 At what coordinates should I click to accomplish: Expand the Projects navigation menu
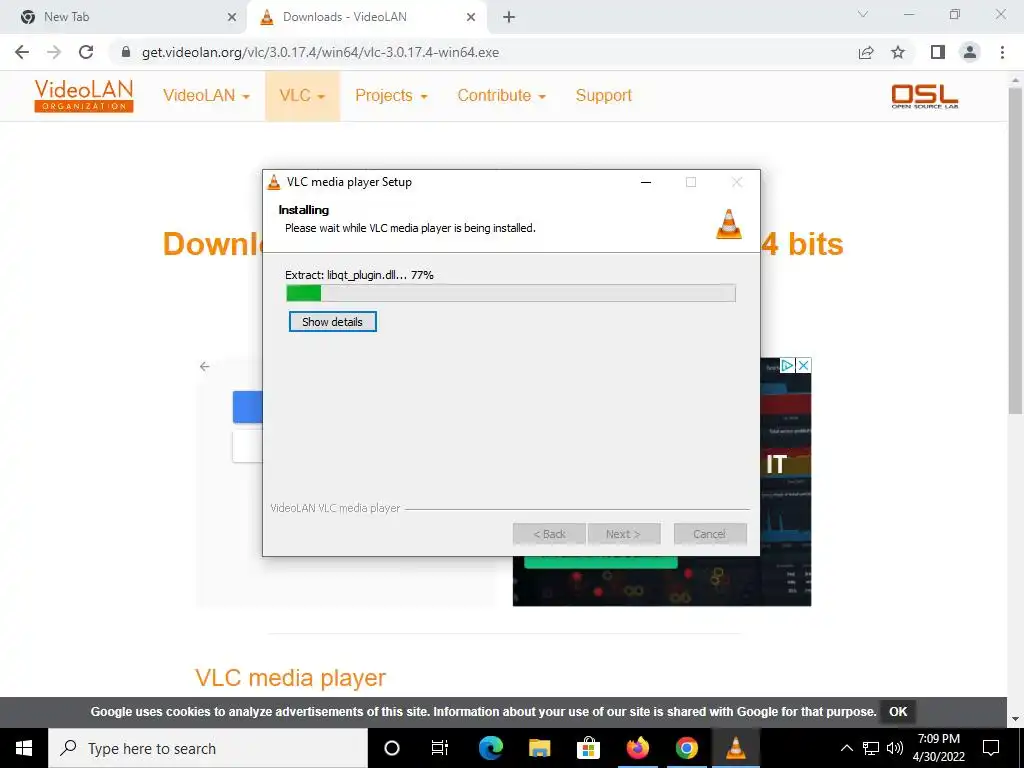tap(391, 95)
